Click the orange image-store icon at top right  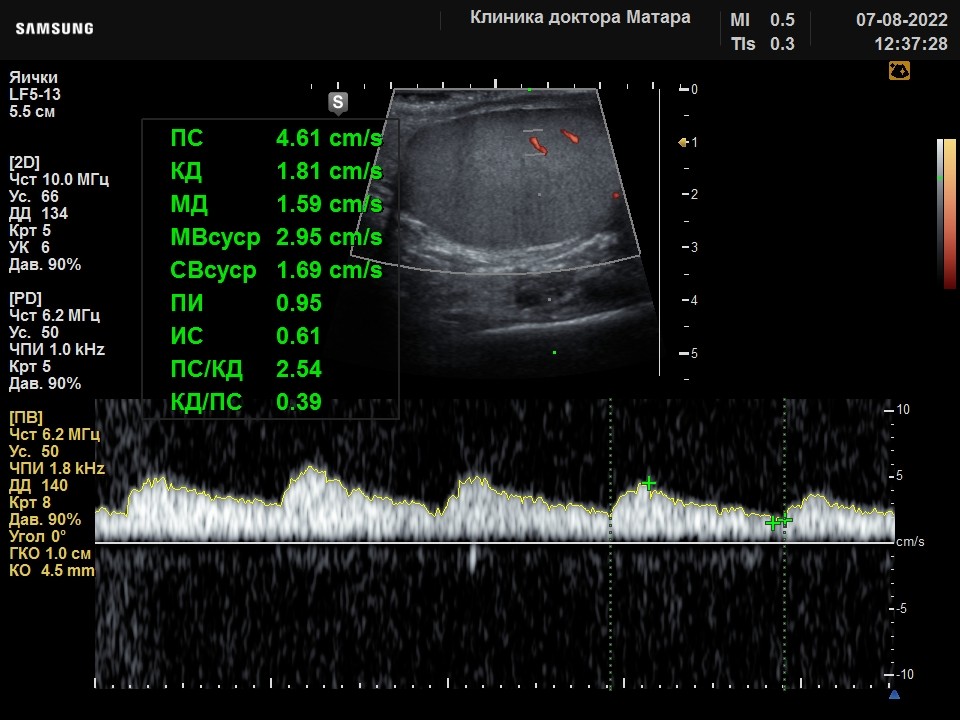click(x=899, y=71)
